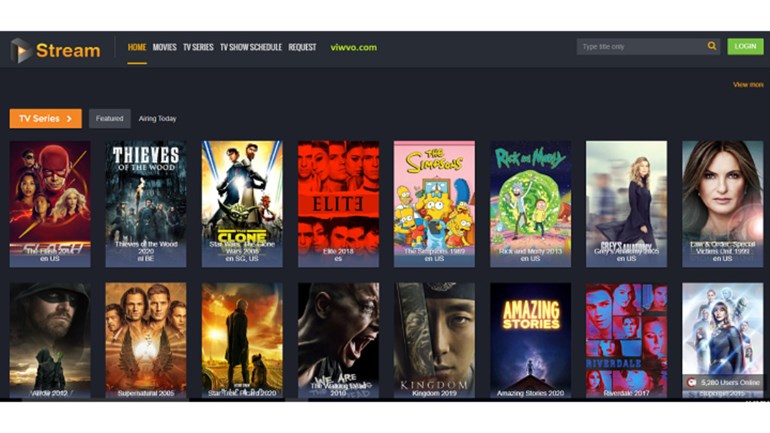Open the Movies menu item
Viewport: 770px width, 433px height.
pyautogui.click(x=165, y=47)
